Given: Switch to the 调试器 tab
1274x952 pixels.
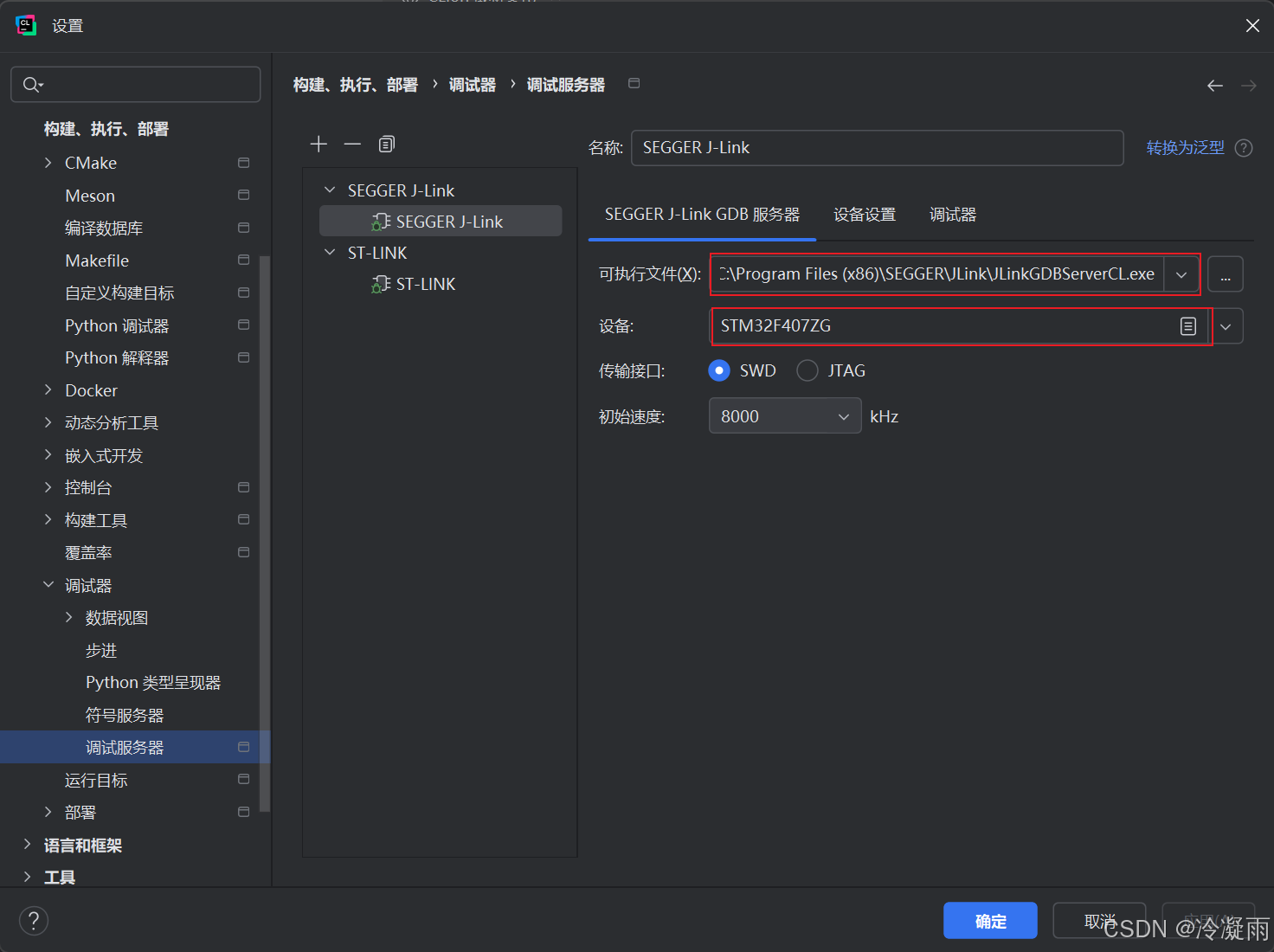Looking at the screenshot, I should click(953, 215).
